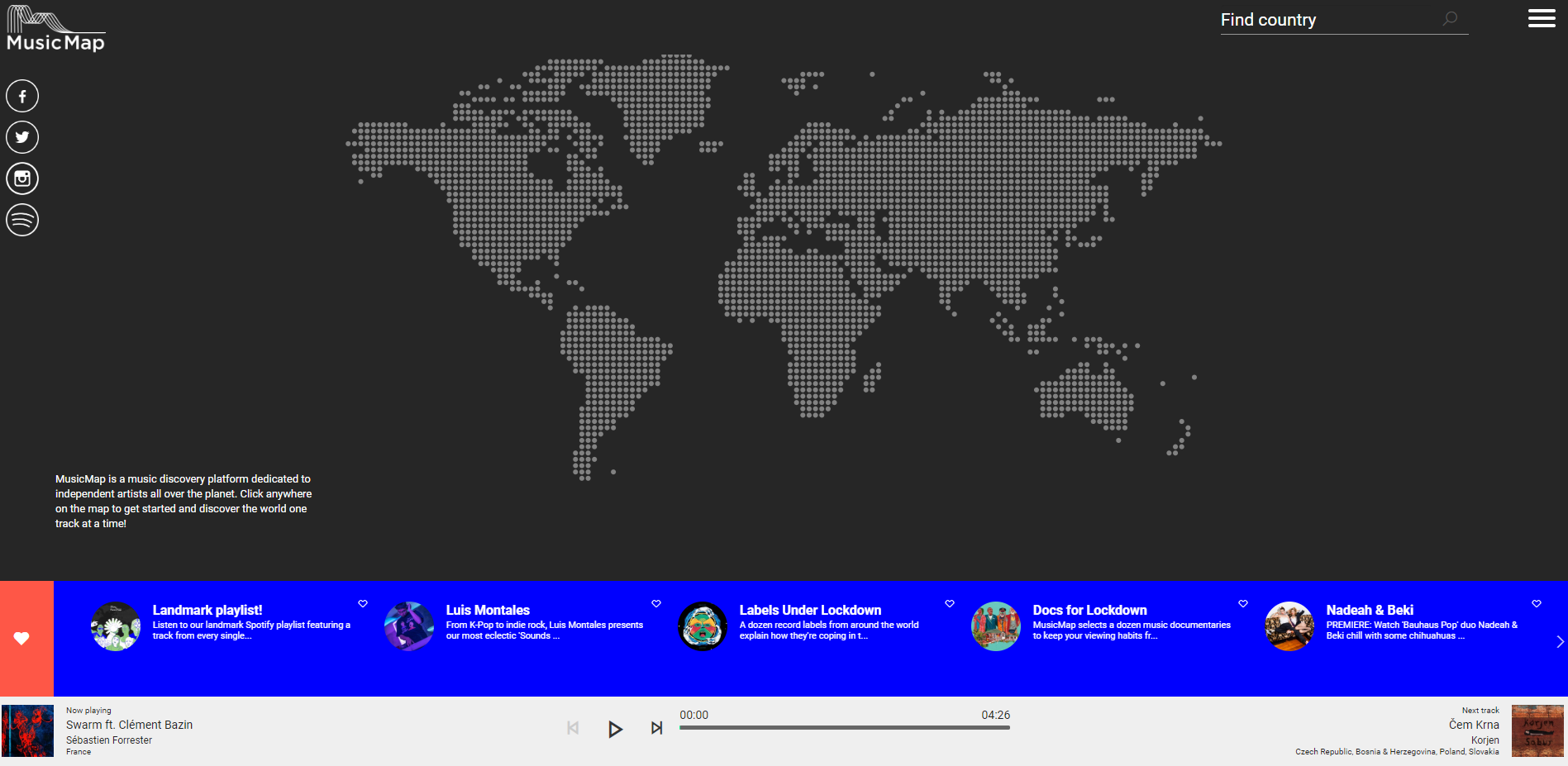Favorite the Docs for Lockdown article
This screenshot has height=766, width=1568.
1242,604
